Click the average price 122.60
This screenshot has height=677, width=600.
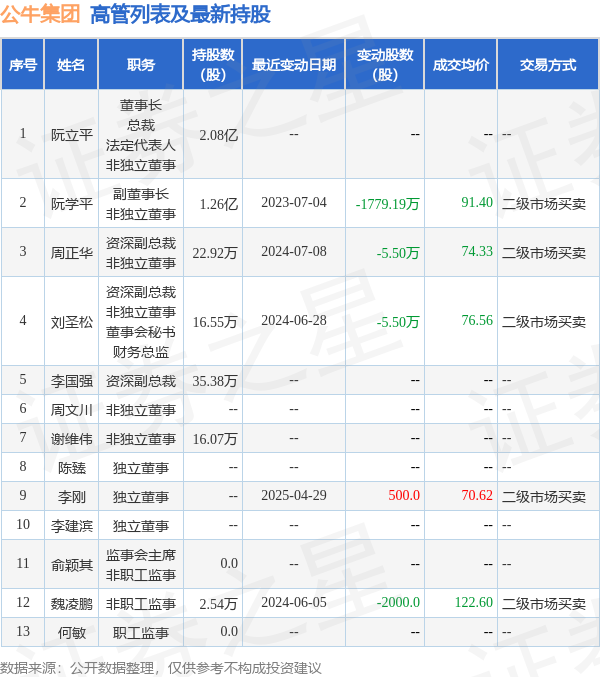tap(474, 602)
